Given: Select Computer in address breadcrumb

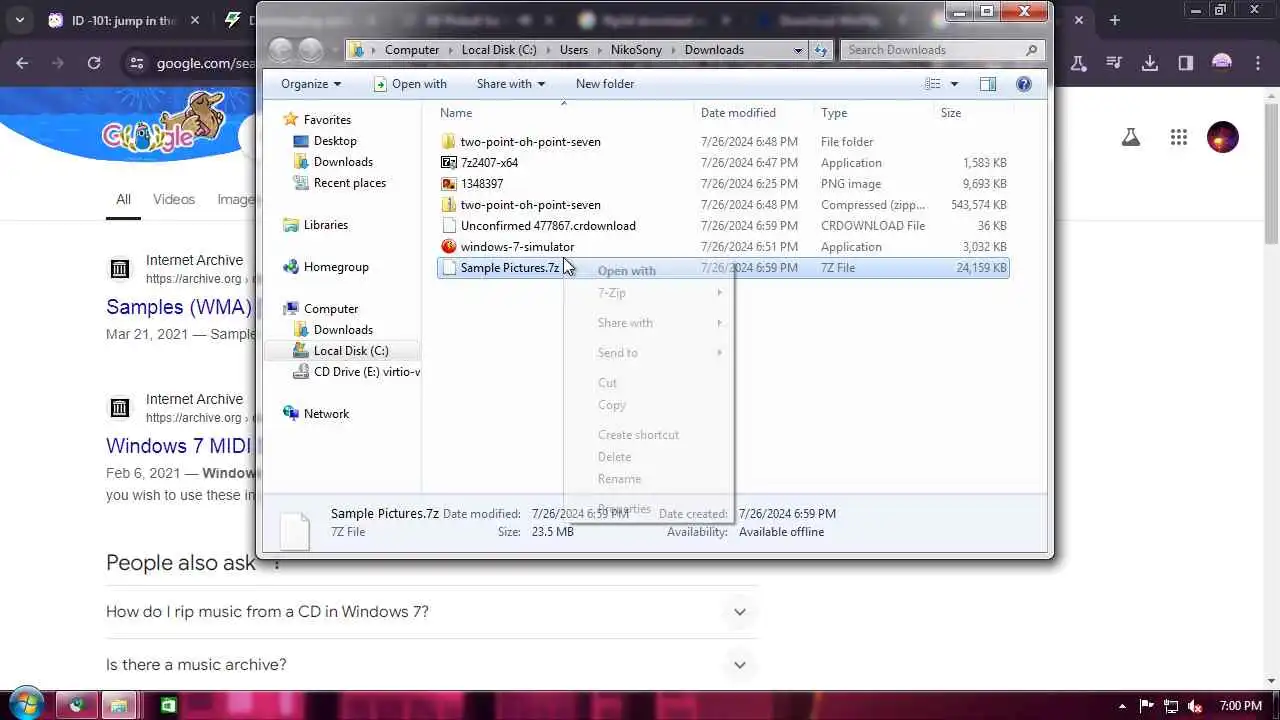Looking at the screenshot, I should click(412, 50).
